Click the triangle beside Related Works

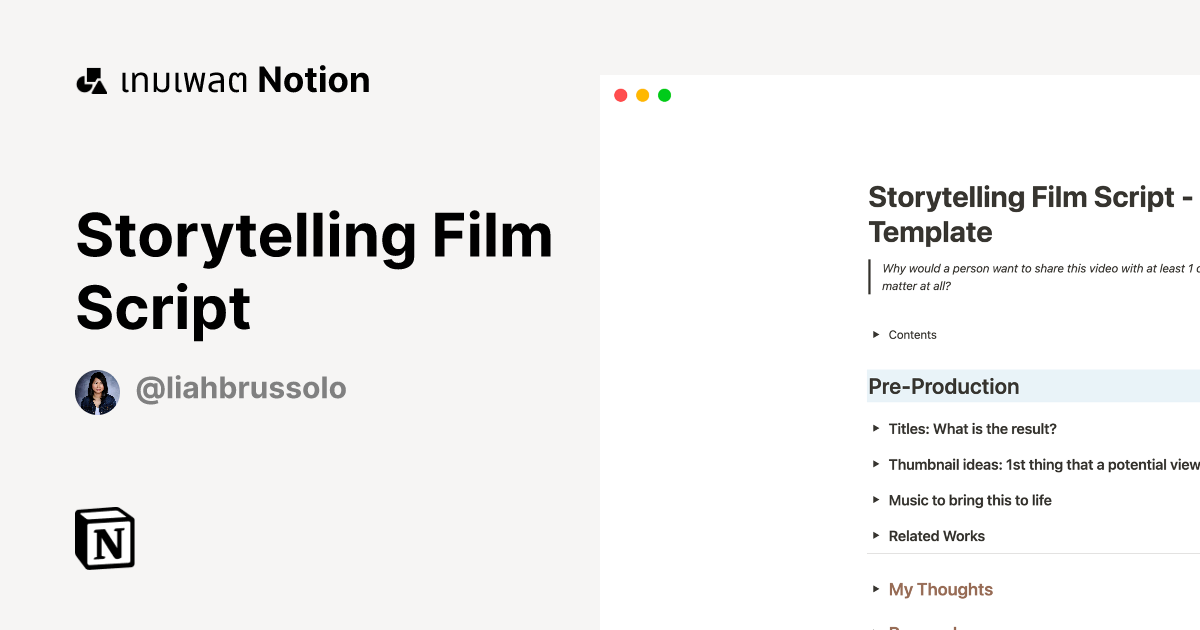874,536
